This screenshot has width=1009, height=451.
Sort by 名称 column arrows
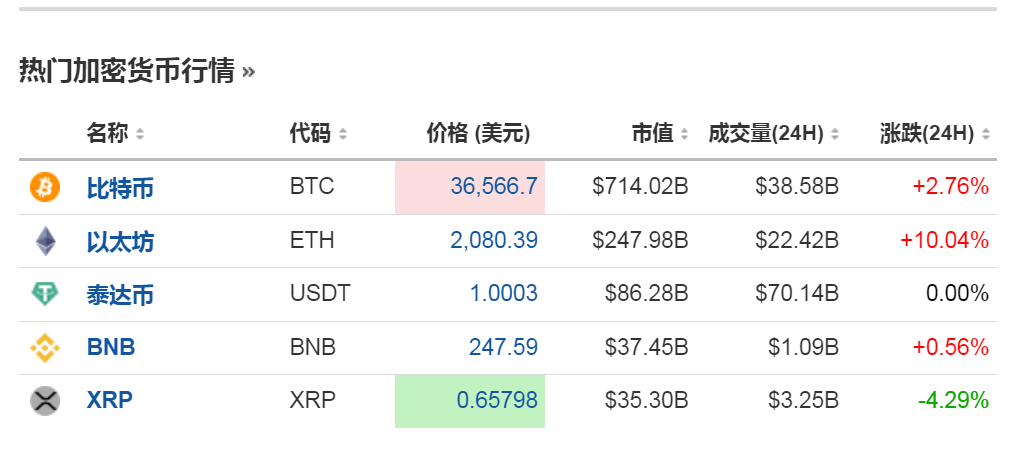click(140, 134)
